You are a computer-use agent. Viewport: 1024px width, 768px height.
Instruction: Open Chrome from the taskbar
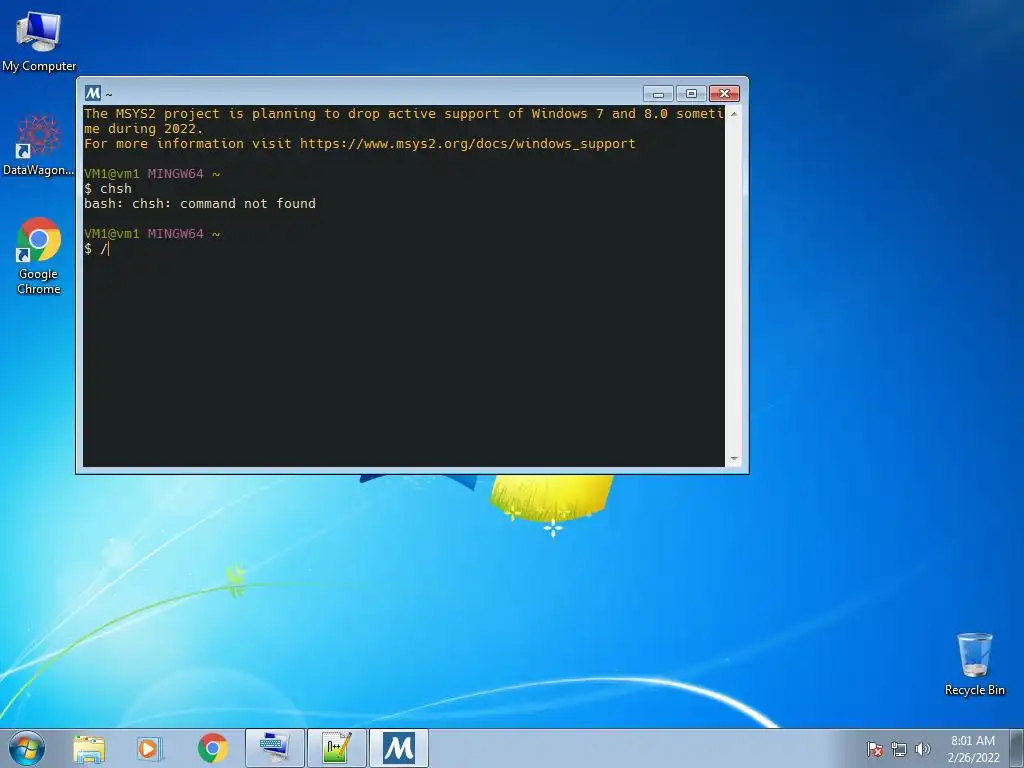coord(212,748)
